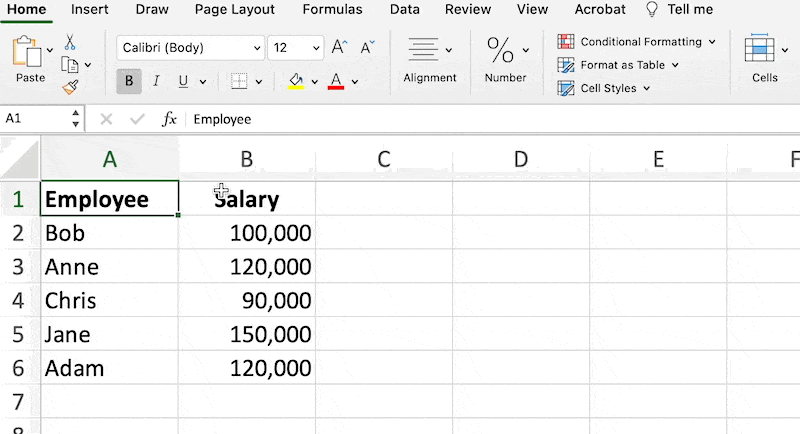800x434 pixels.
Task: Expand Number format dropdown arrow
Action: click(526, 50)
